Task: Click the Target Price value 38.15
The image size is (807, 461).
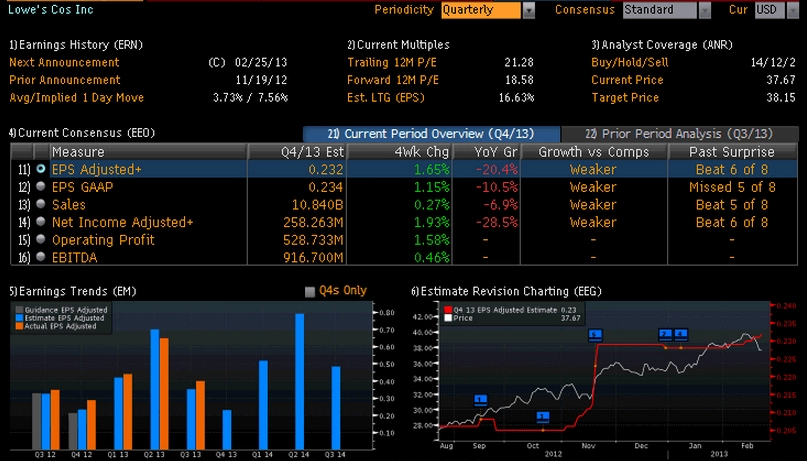Action: 781,97
